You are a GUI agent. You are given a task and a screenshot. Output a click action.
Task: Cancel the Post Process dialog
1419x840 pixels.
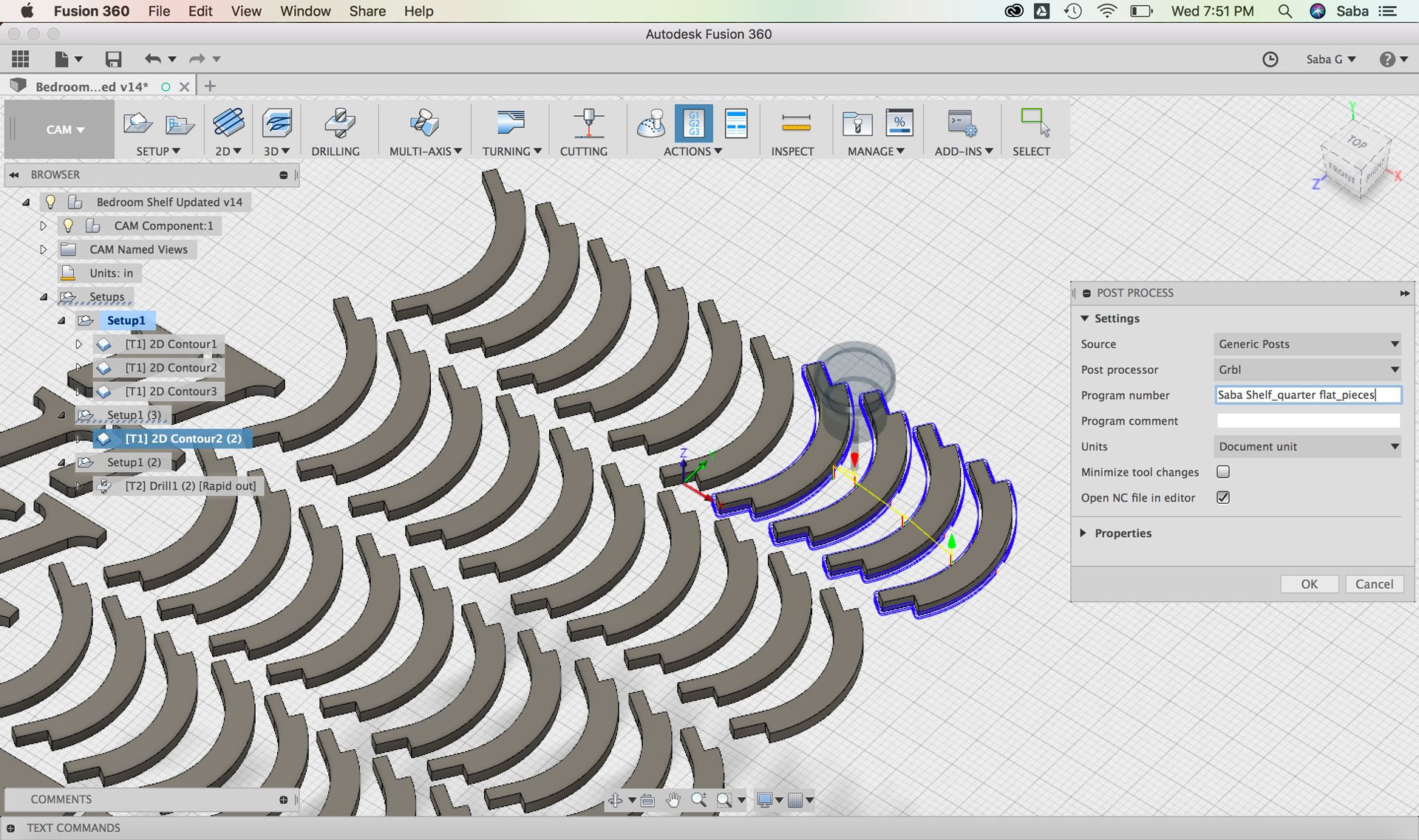[1373, 584]
